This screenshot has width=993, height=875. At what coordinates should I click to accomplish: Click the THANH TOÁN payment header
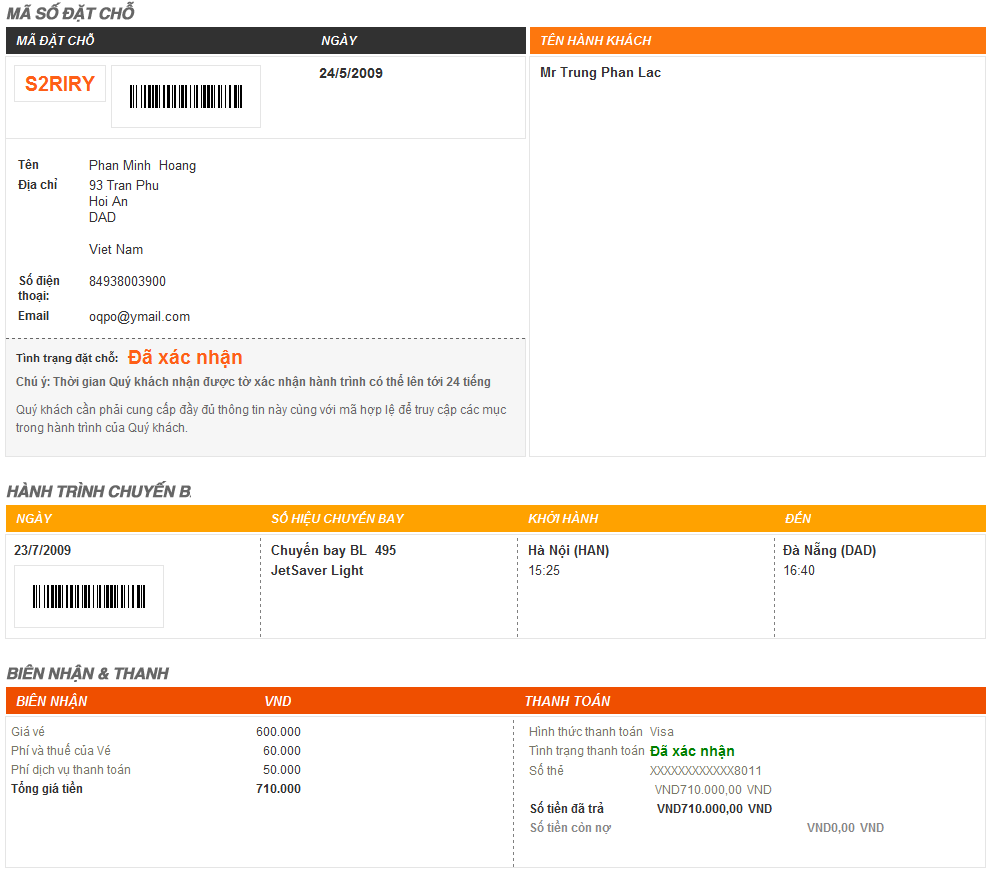click(x=567, y=701)
